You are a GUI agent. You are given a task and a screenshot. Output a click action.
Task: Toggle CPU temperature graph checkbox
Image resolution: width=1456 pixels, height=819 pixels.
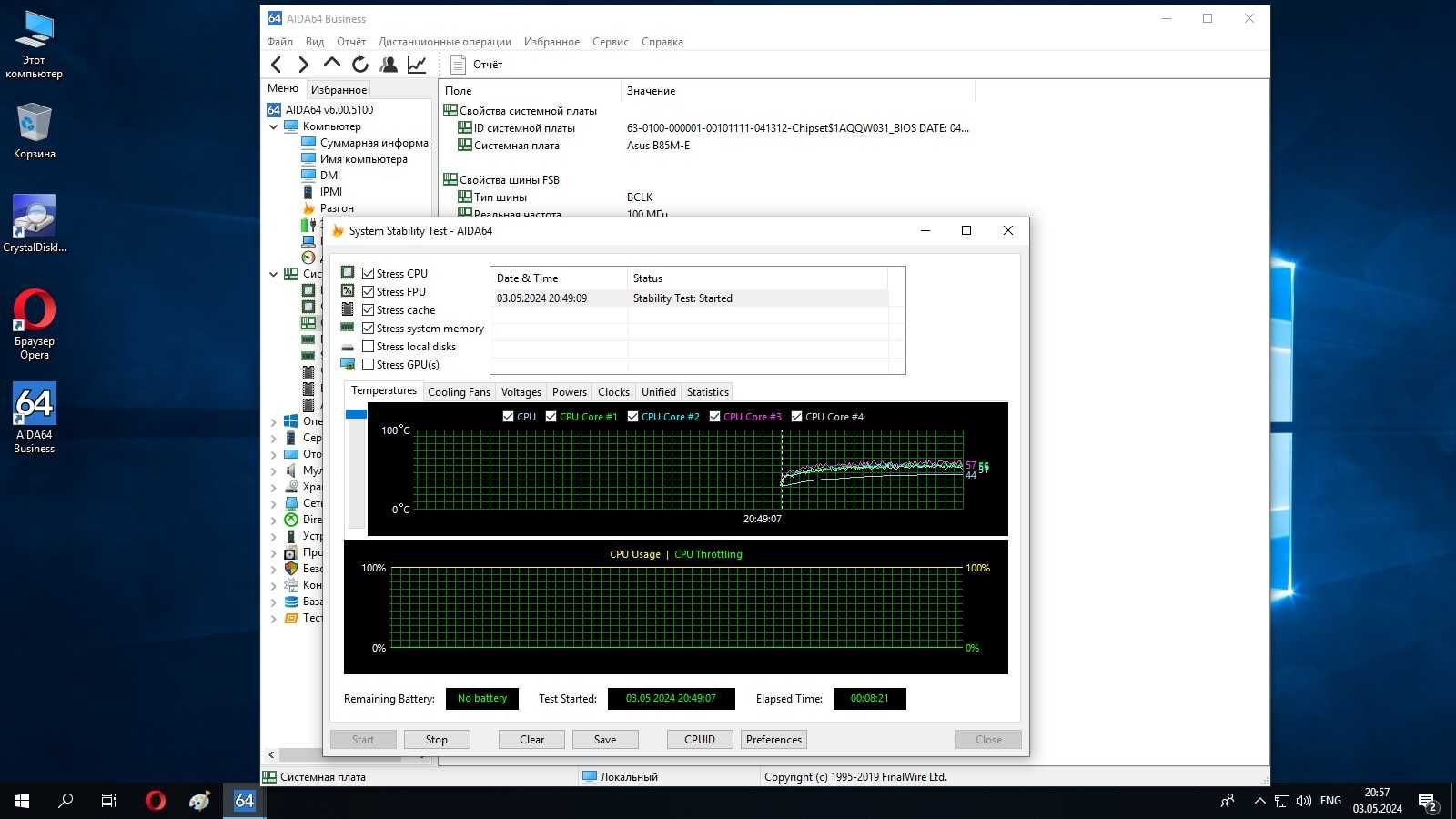(508, 416)
